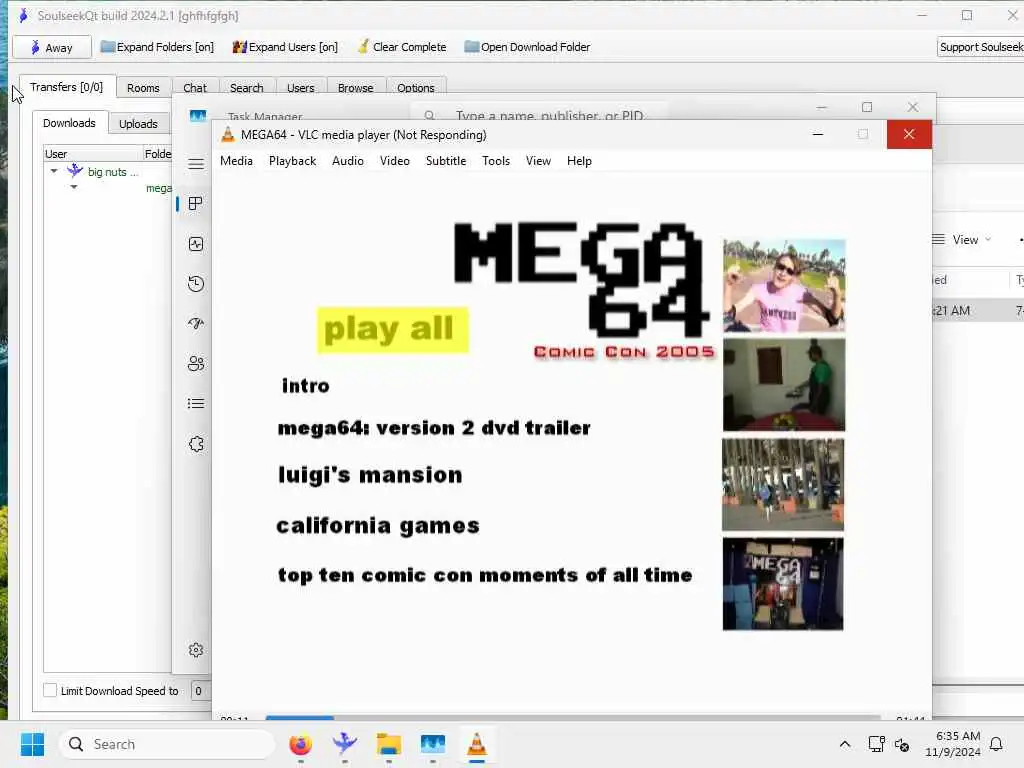Switch to Soulseek Rooms tab

[x=143, y=88]
